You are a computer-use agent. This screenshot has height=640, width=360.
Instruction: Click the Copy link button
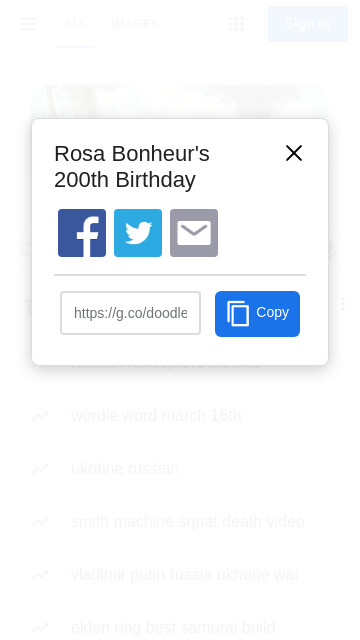pos(258,313)
